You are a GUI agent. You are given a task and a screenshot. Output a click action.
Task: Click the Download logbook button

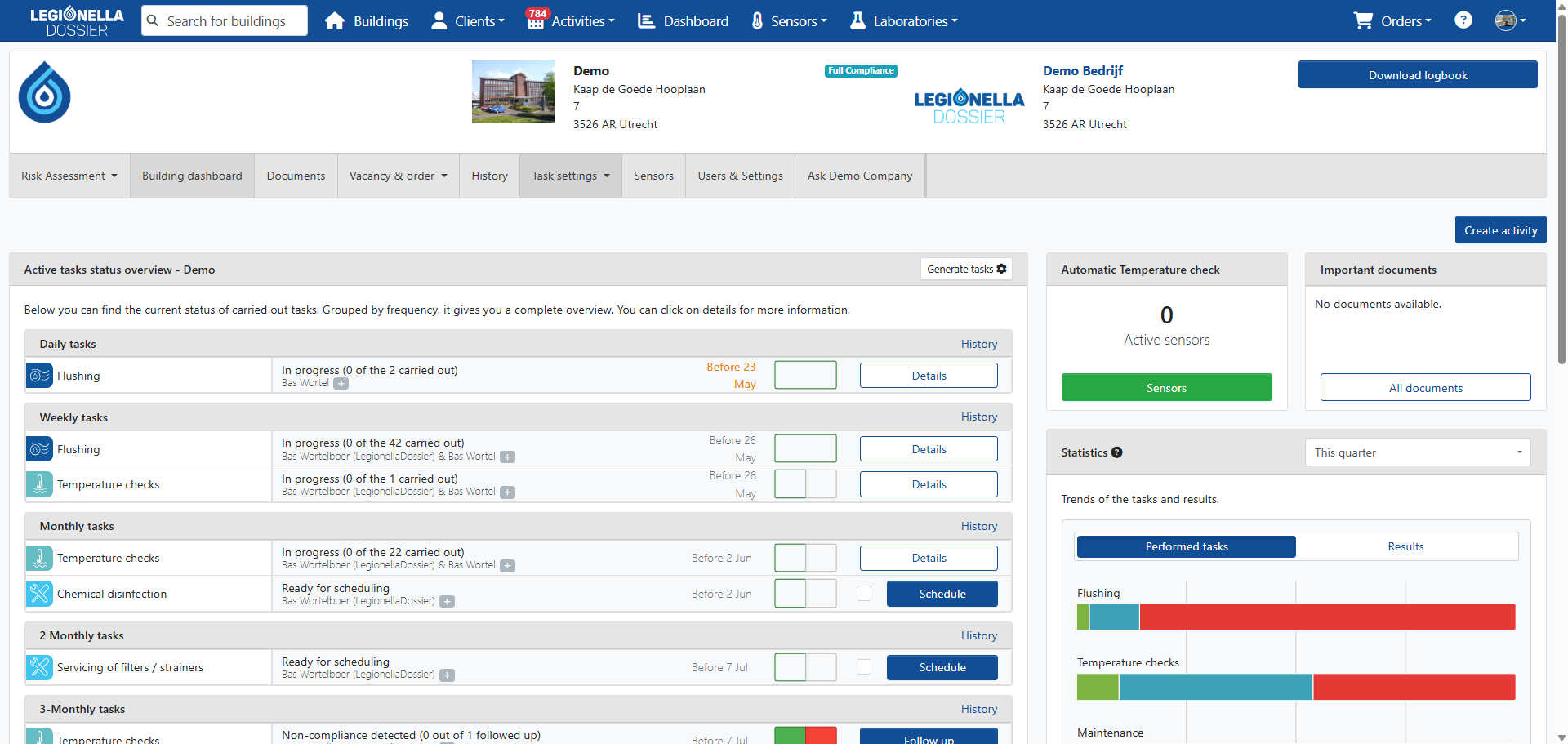point(1418,74)
